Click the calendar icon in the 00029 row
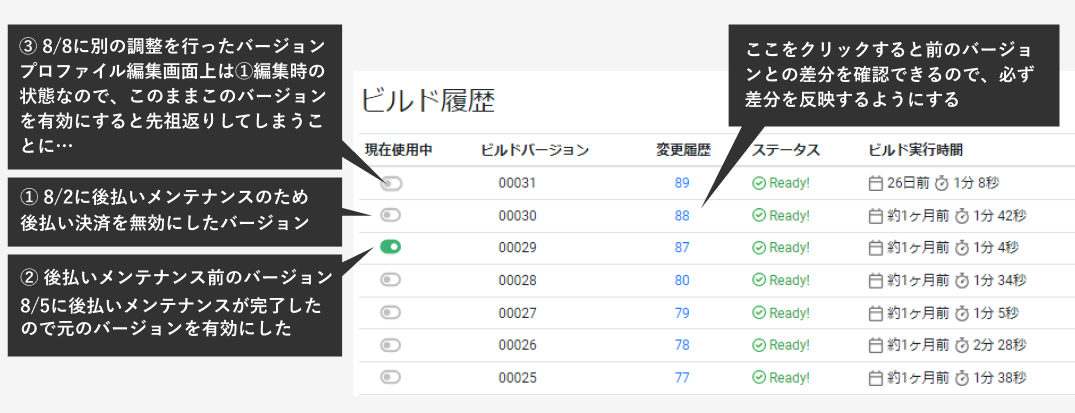Screen dimensions: 1075x413 [x=875, y=248]
